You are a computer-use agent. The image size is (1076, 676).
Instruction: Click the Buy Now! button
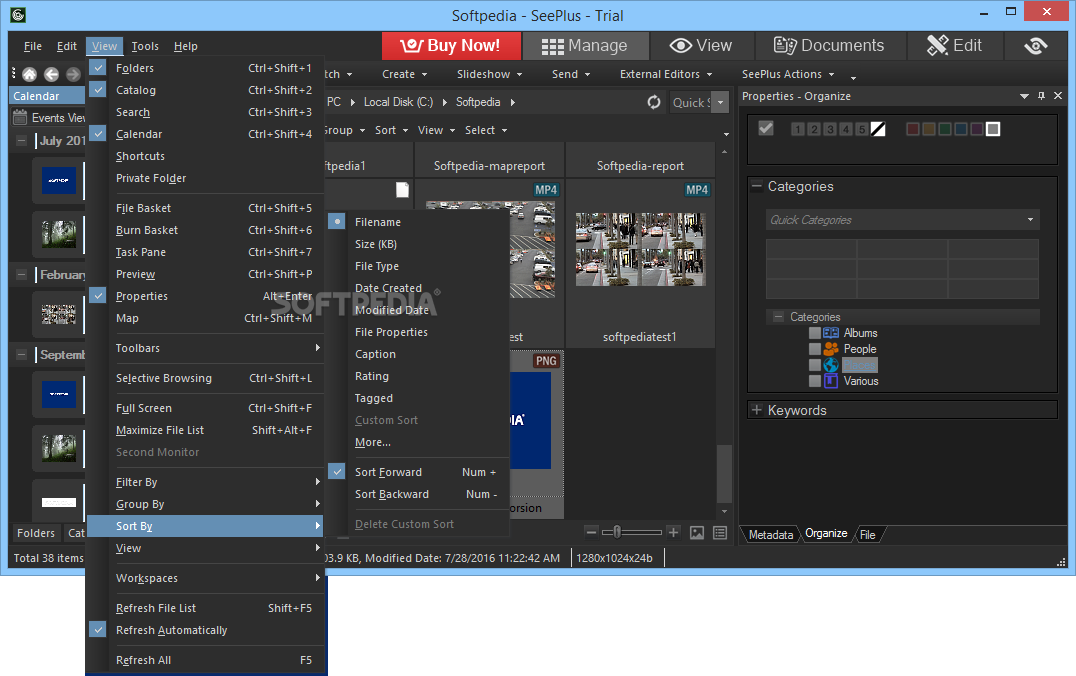point(450,46)
